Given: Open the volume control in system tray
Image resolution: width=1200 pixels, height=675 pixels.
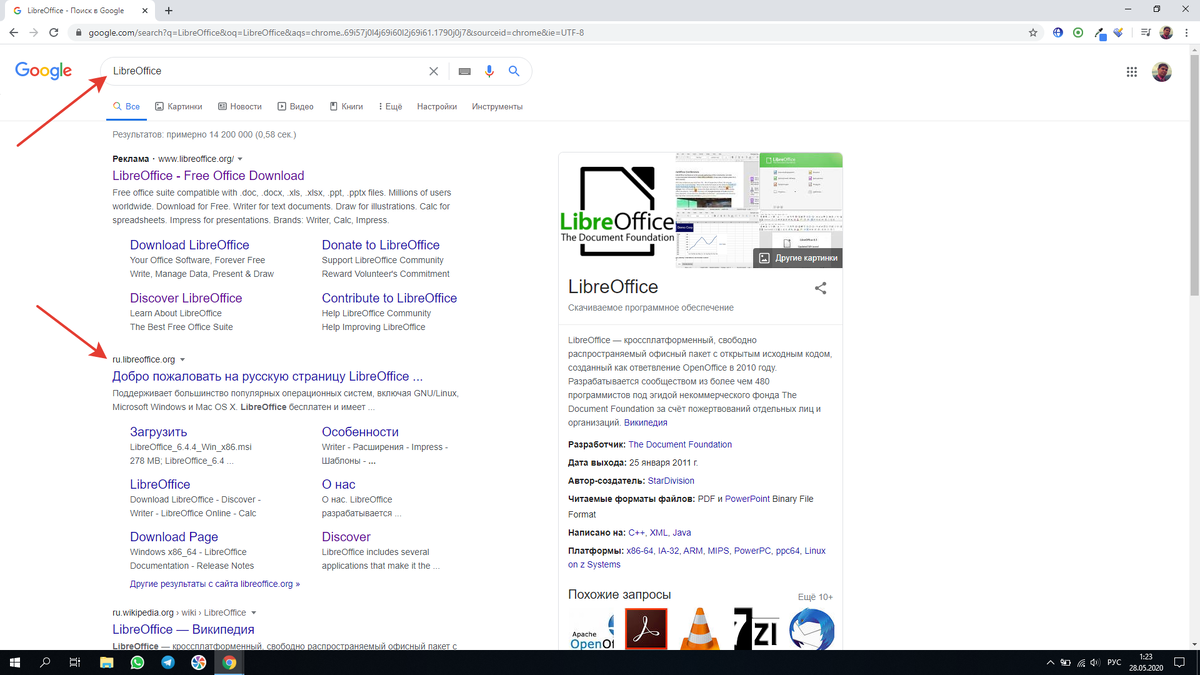Looking at the screenshot, I should [x=1095, y=662].
